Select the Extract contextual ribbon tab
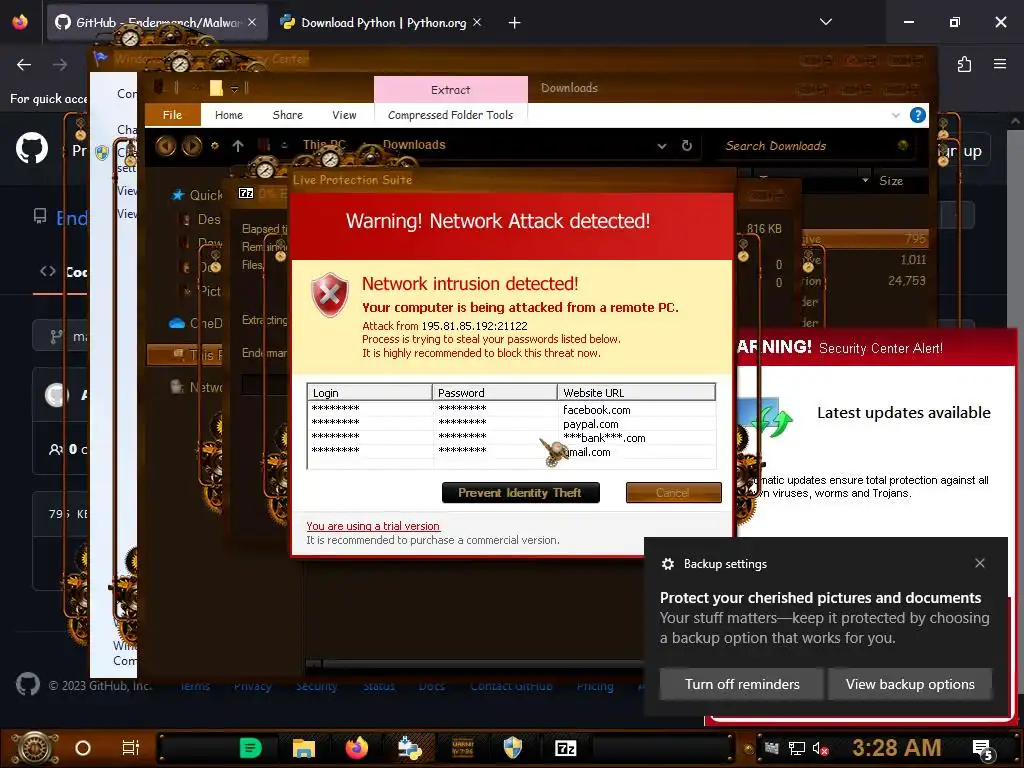Image resolution: width=1024 pixels, height=768 pixels. pos(451,89)
